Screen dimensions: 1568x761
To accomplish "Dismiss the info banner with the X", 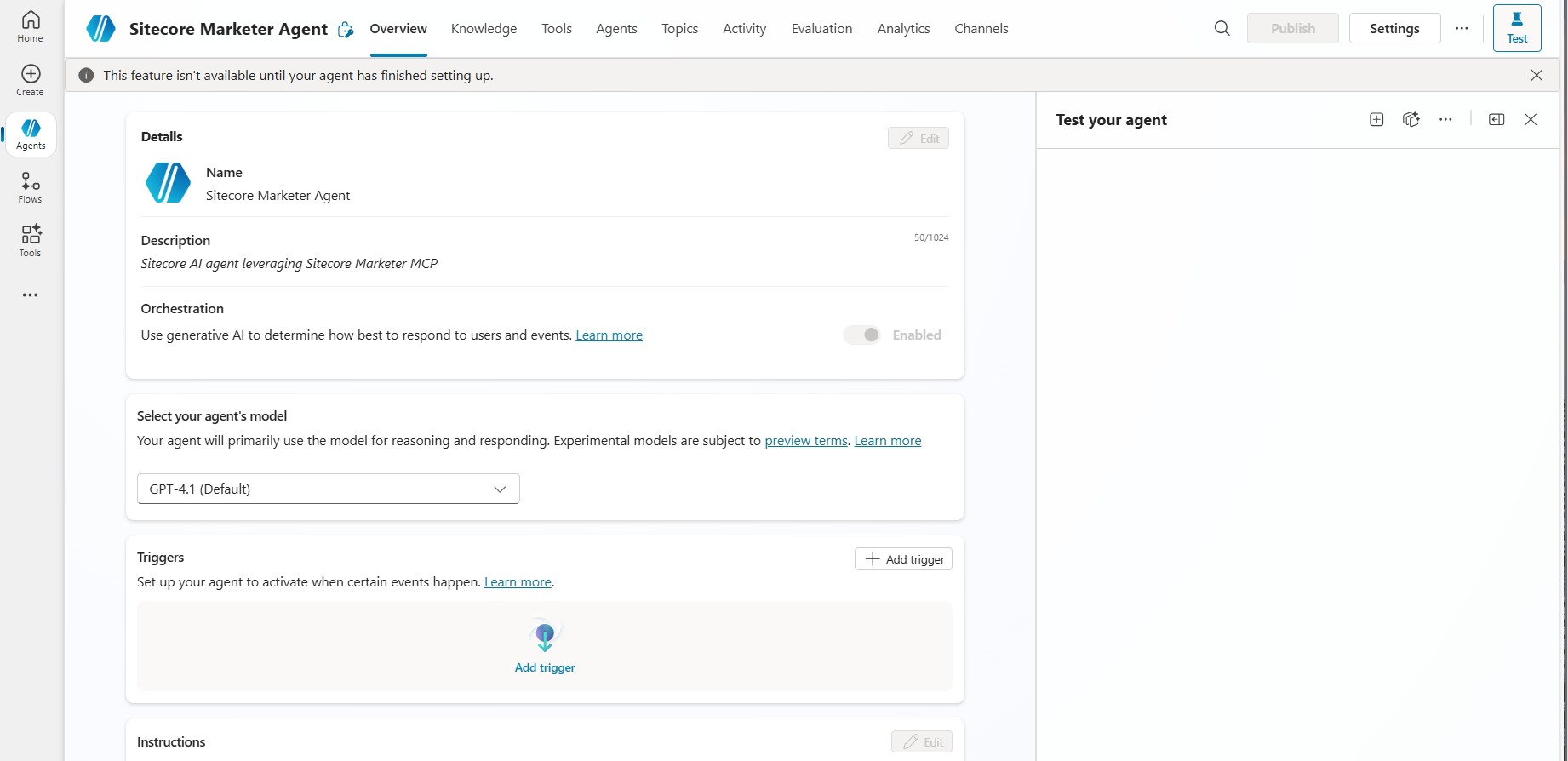I will click(x=1537, y=75).
